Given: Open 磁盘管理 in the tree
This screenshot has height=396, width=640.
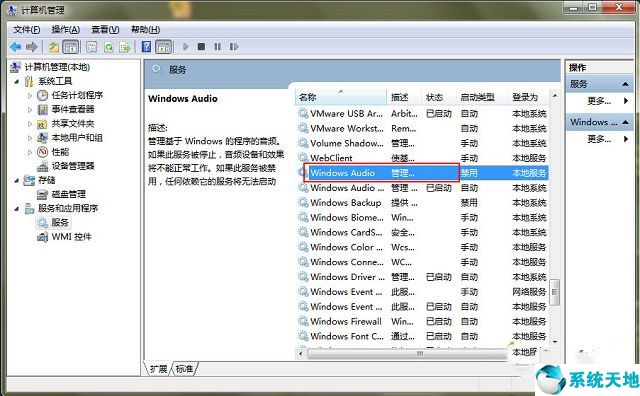Looking at the screenshot, I should (69, 194).
